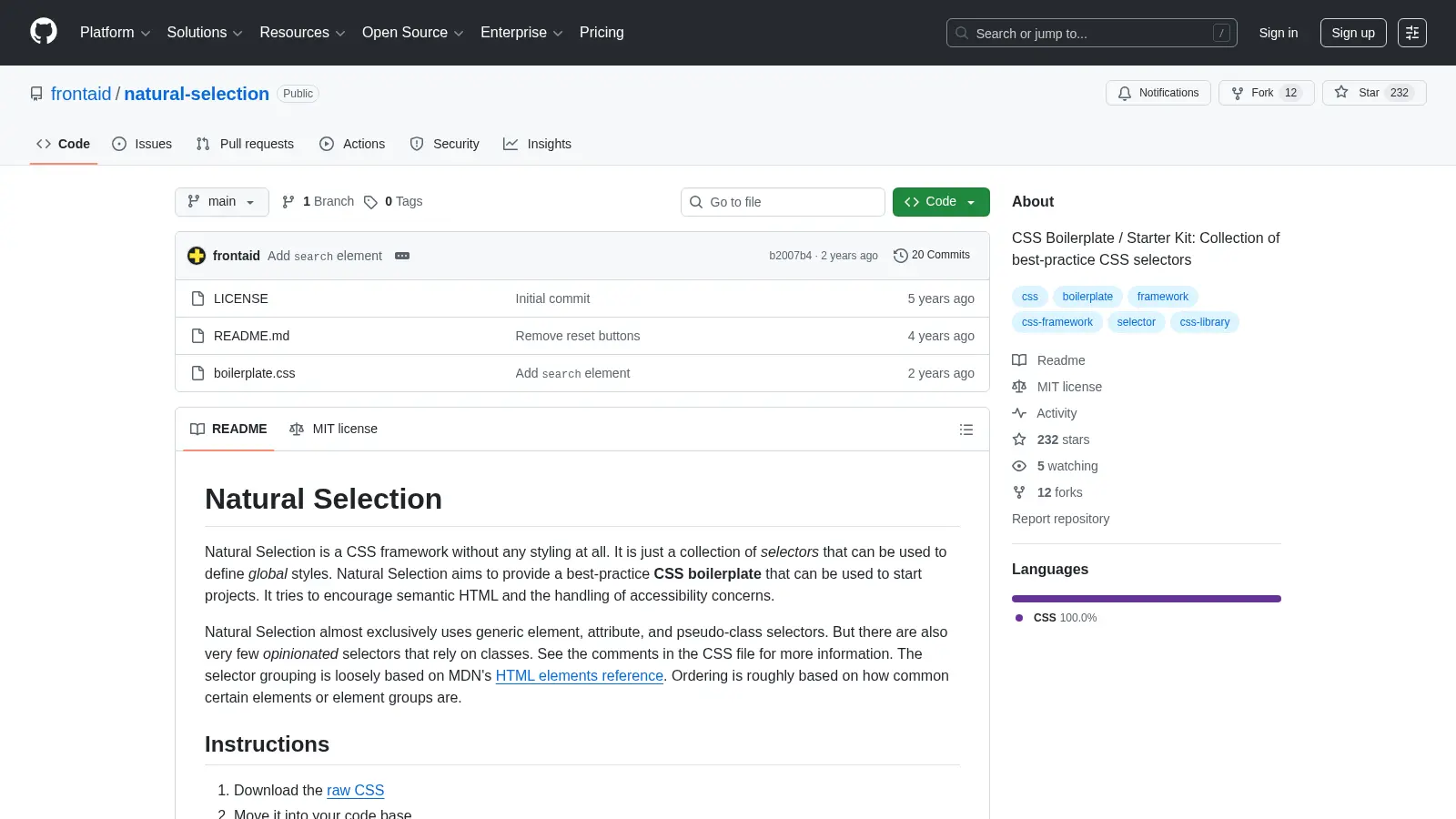
Task: Click the css-framework topic tag
Action: (1057, 322)
